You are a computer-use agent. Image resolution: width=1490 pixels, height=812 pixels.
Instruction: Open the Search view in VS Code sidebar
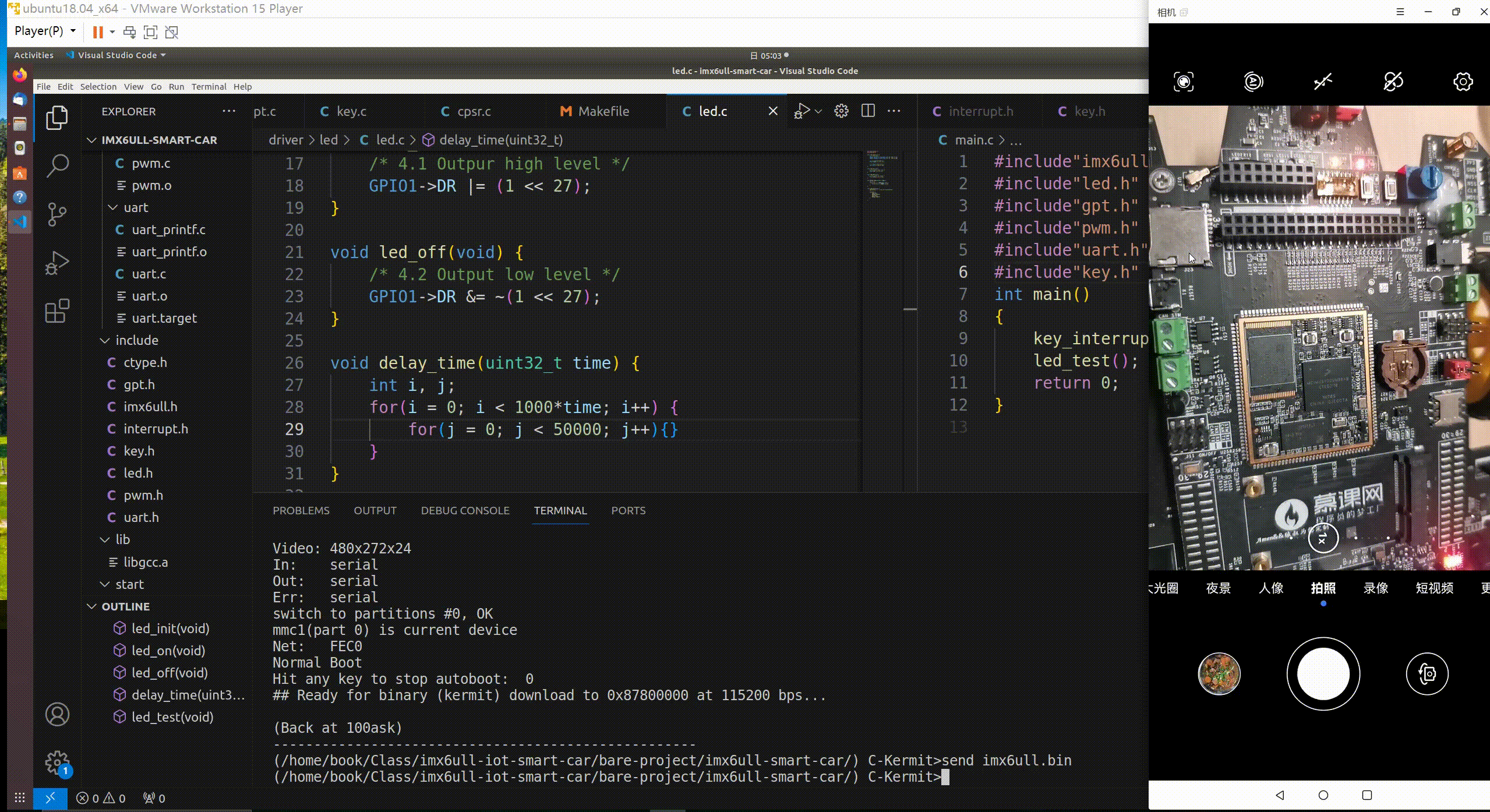57,165
